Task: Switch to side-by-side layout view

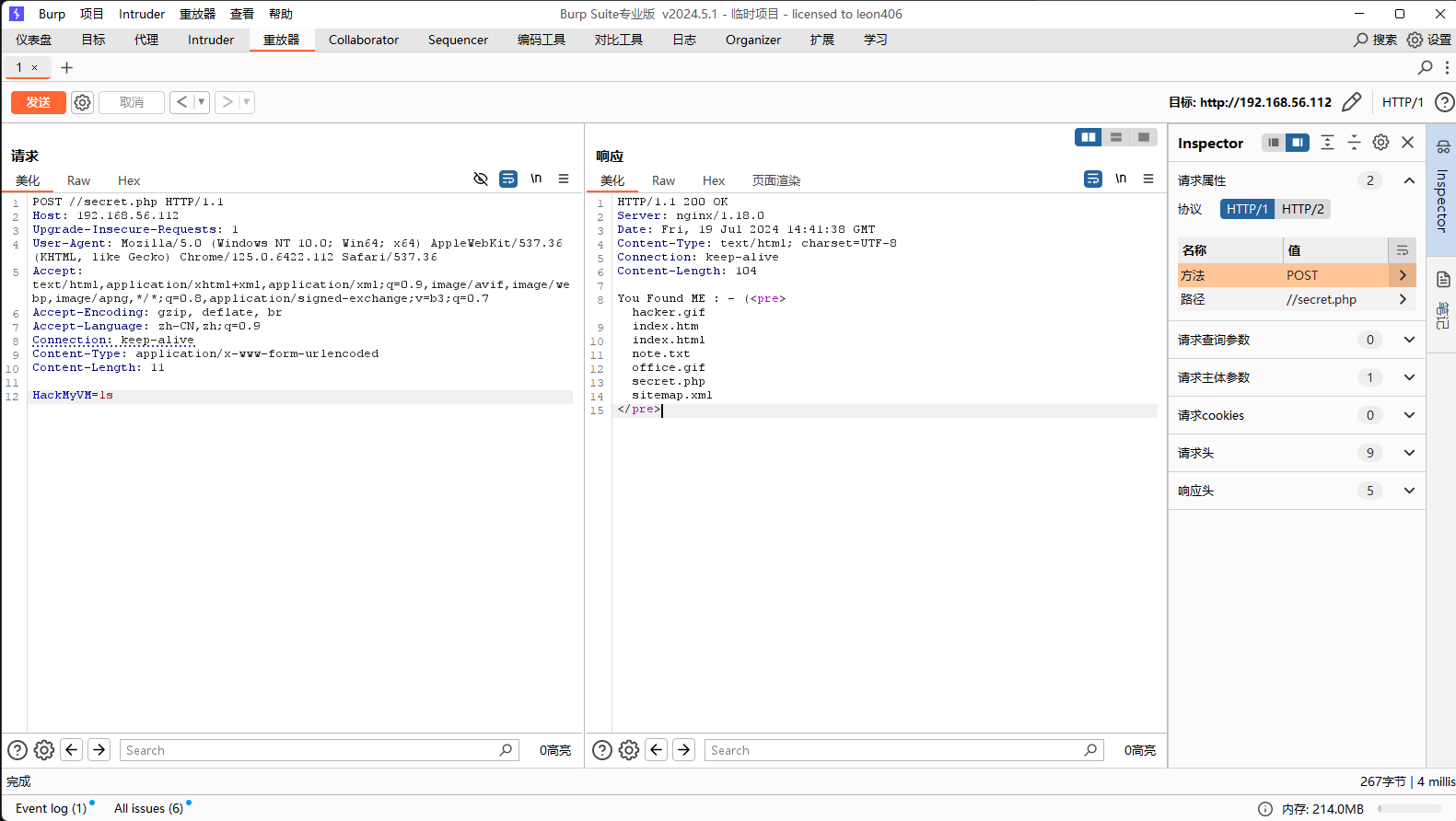Action: click(1088, 137)
